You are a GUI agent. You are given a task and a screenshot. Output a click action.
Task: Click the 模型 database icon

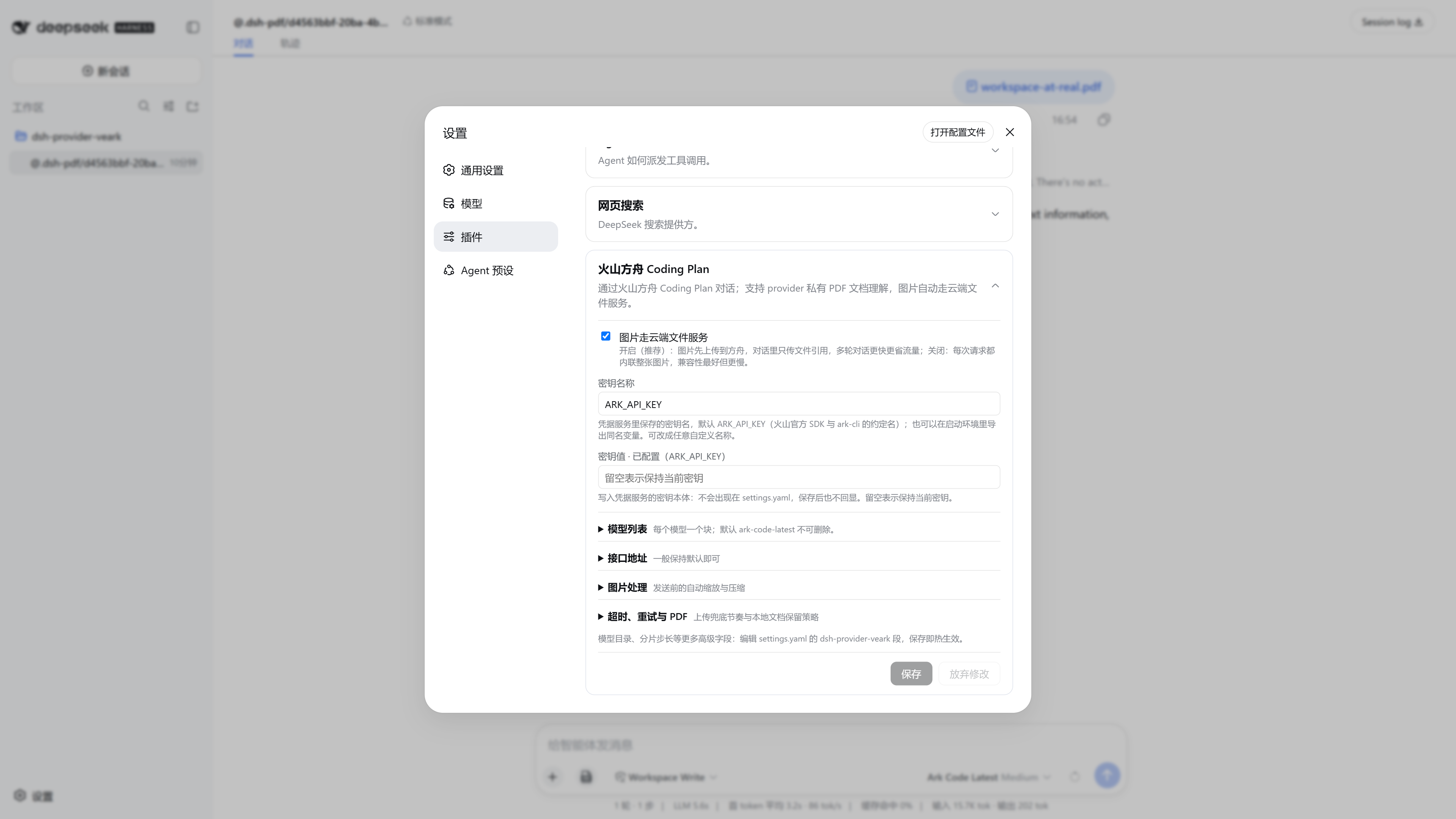click(x=449, y=204)
